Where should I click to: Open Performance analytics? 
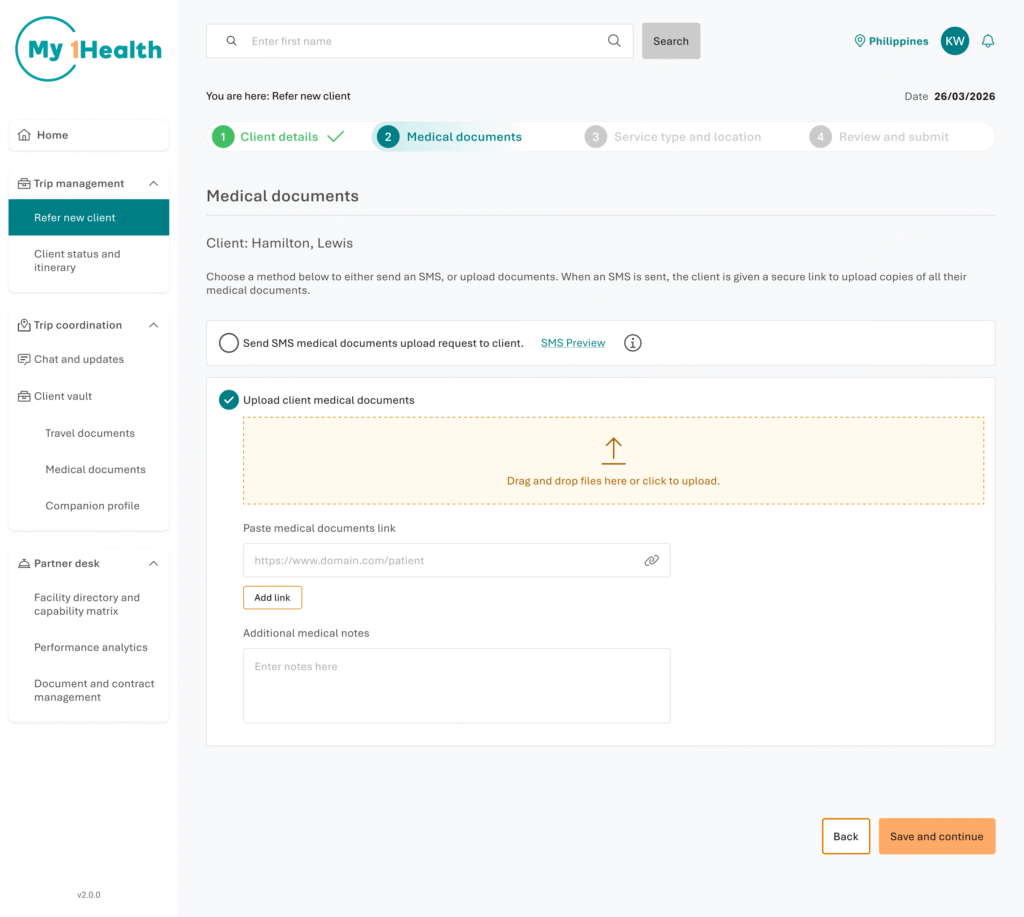pos(91,647)
